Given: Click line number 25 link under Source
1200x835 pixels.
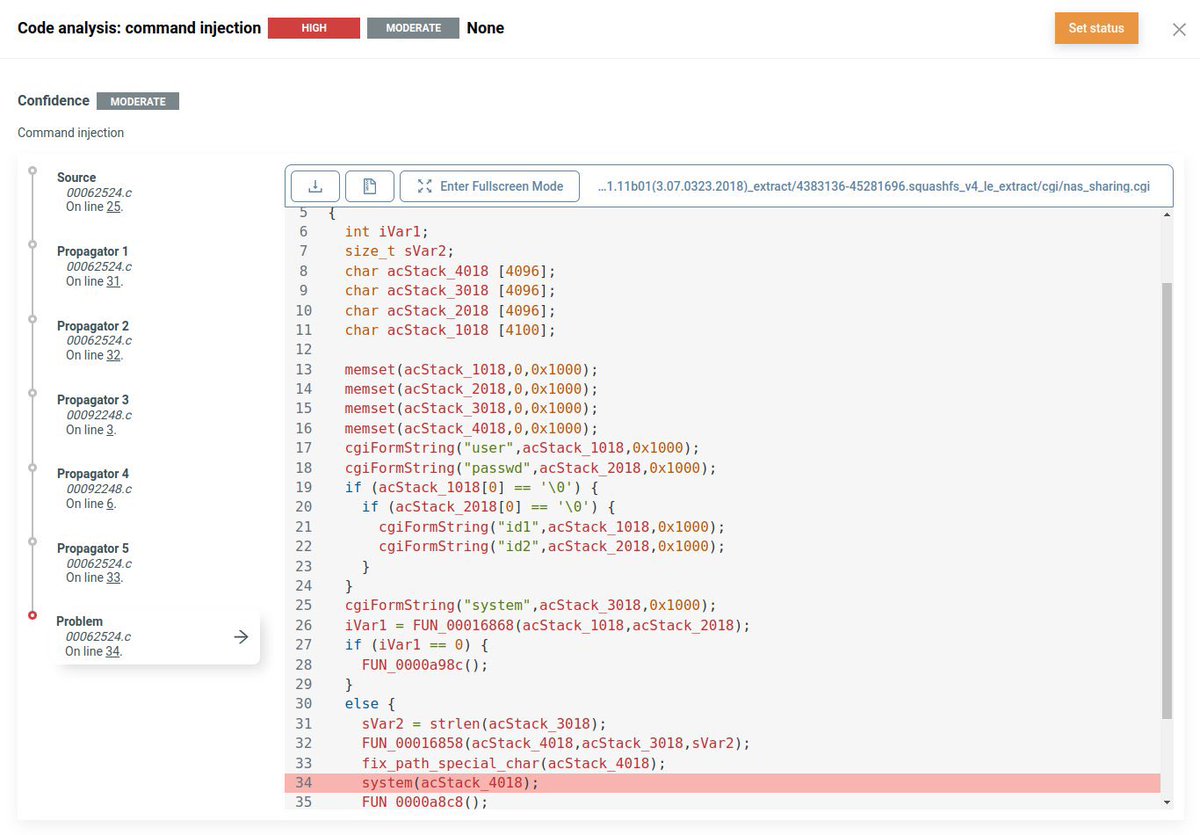Looking at the screenshot, I should click(113, 207).
